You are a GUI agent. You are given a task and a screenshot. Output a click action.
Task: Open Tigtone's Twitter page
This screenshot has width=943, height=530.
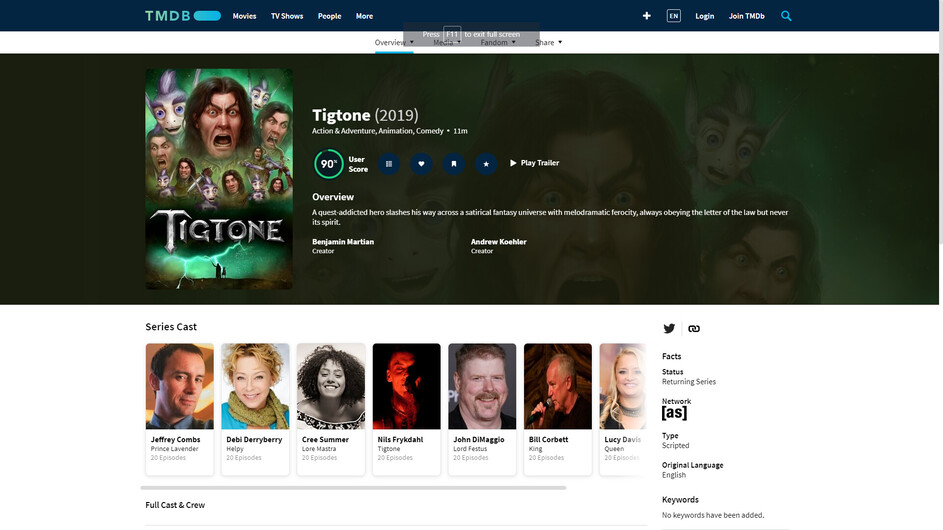669,328
